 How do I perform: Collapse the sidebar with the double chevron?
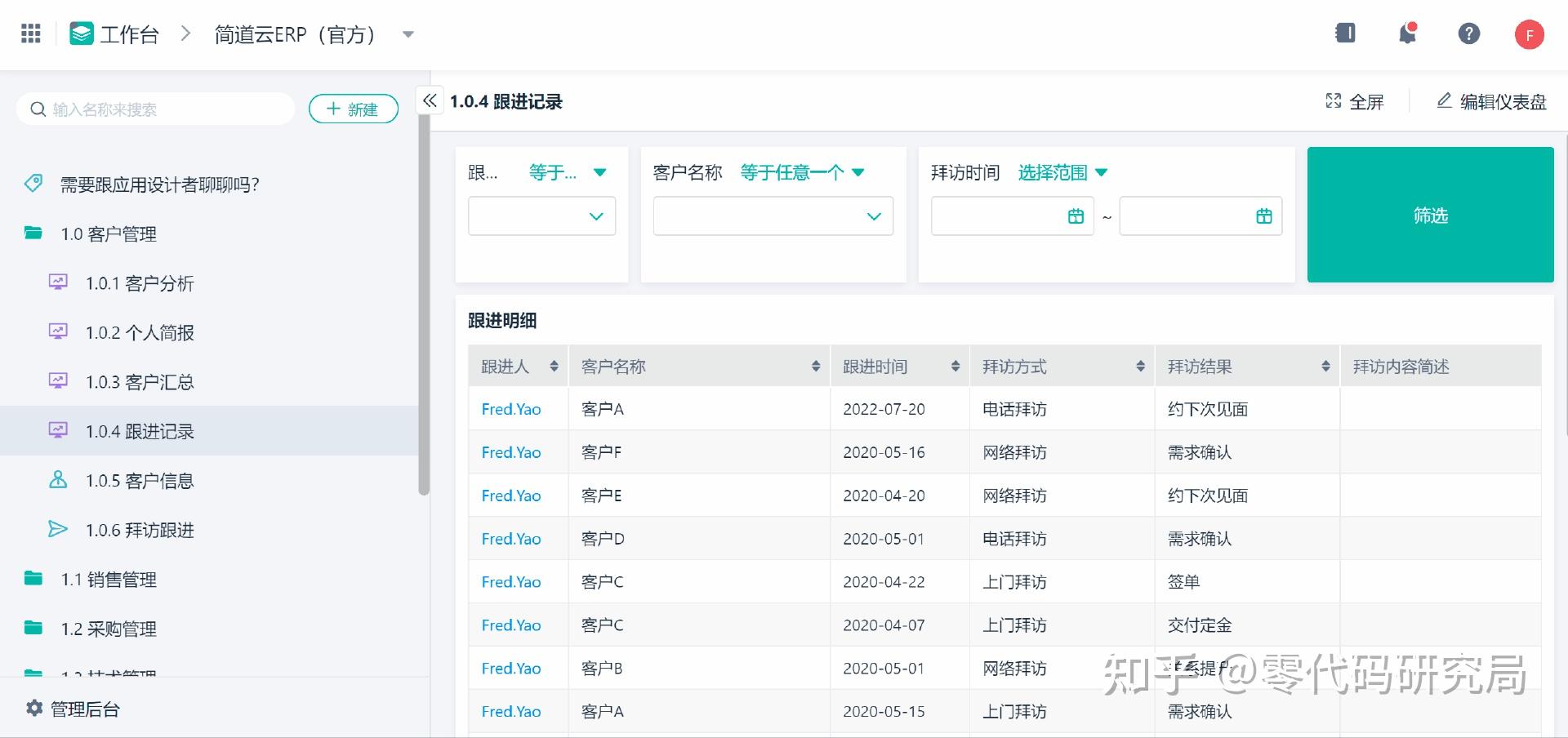430,100
